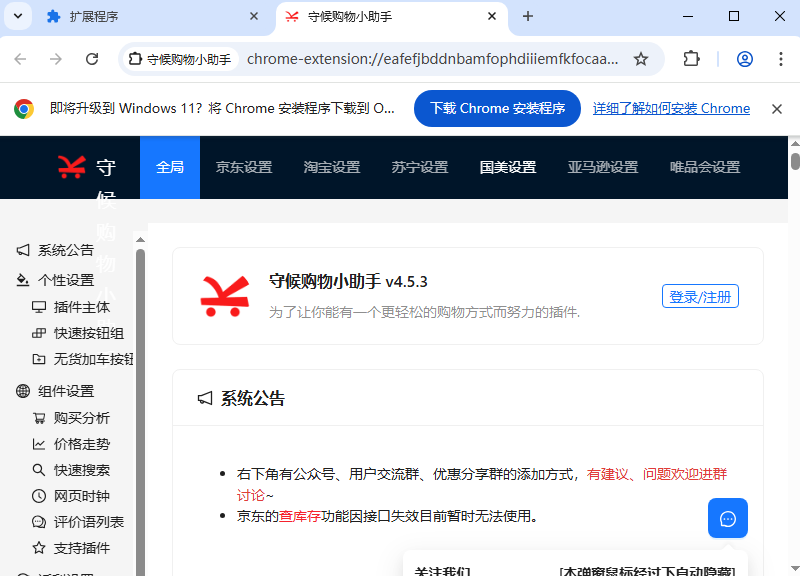
Task: Click the 系统公告 megaphone sidebar icon
Action: point(23,250)
